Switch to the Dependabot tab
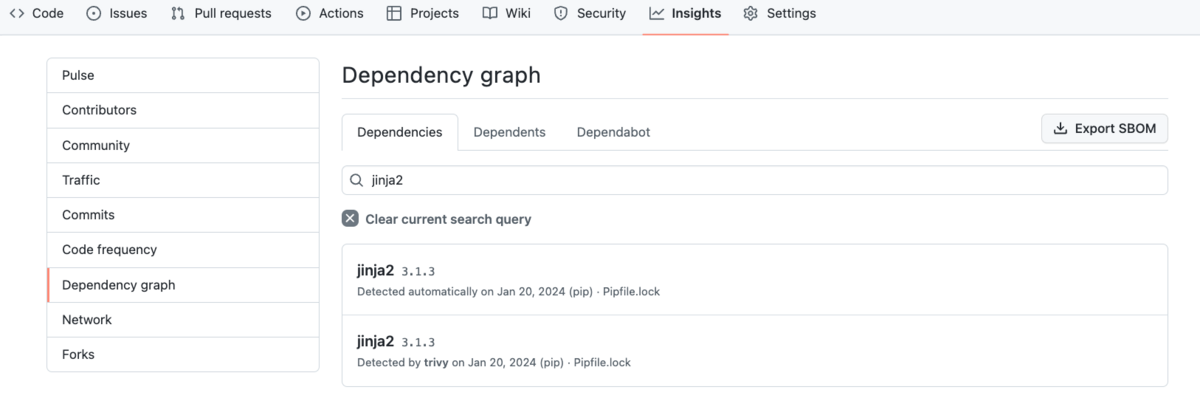 click(613, 132)
